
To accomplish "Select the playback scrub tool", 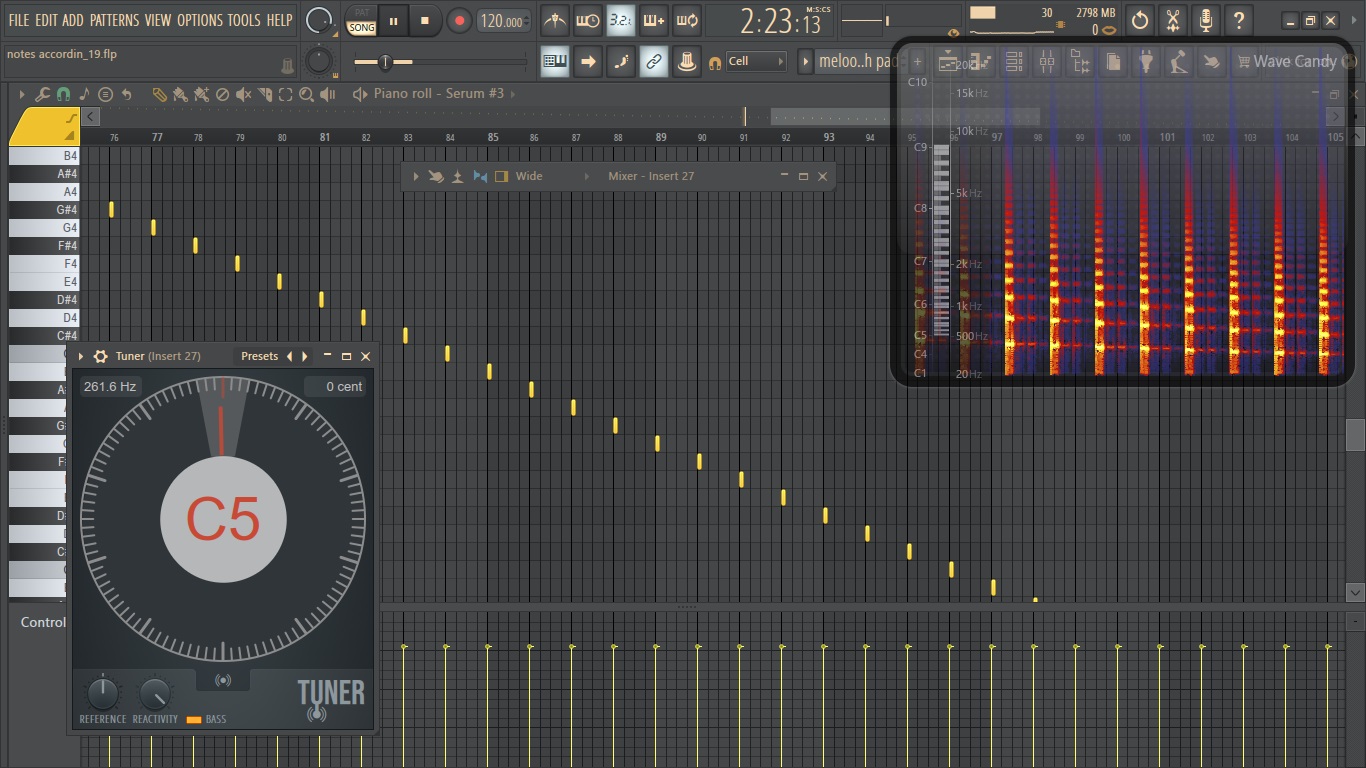I will coord(328,94).
